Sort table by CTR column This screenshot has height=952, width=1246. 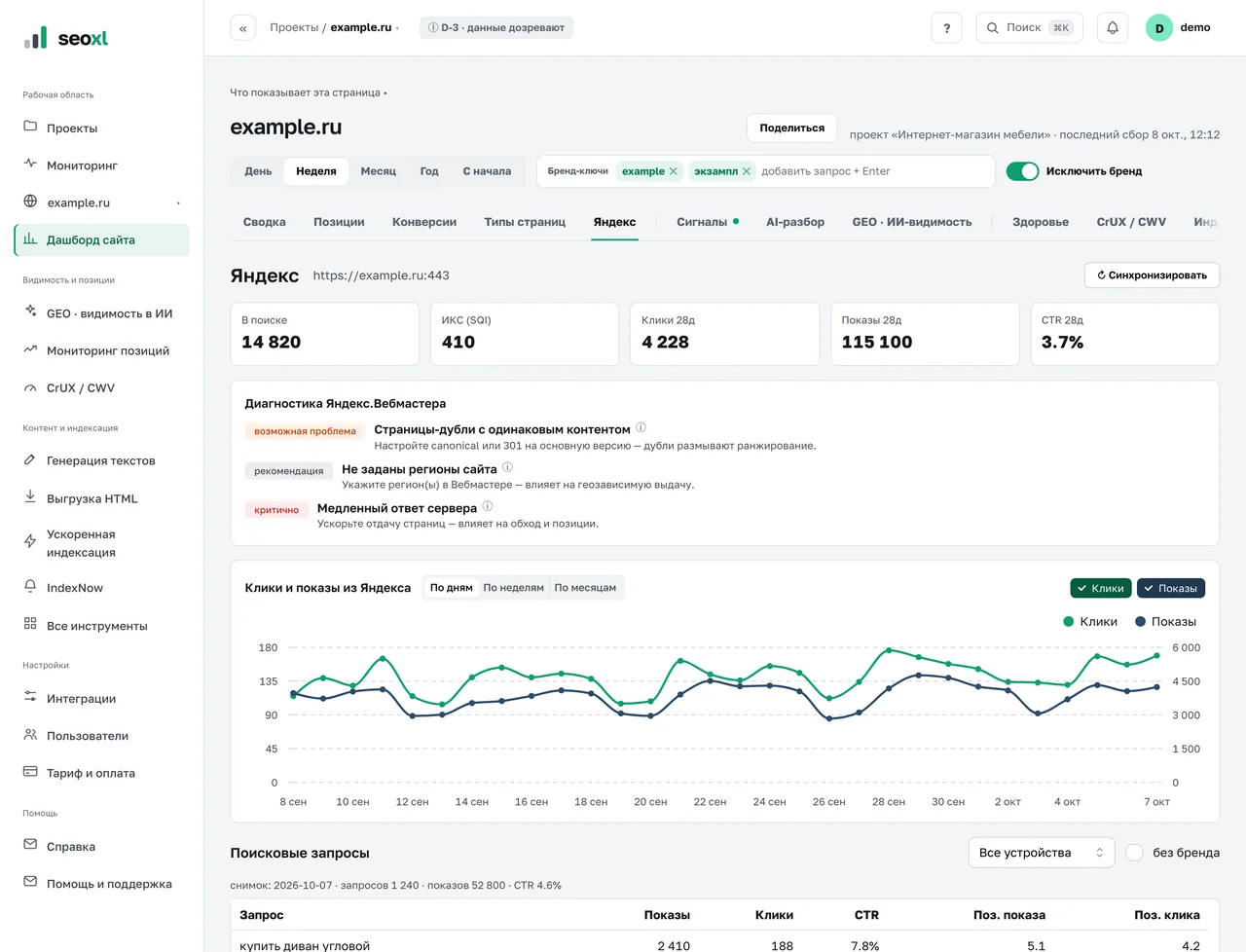(x=865, y=915)
